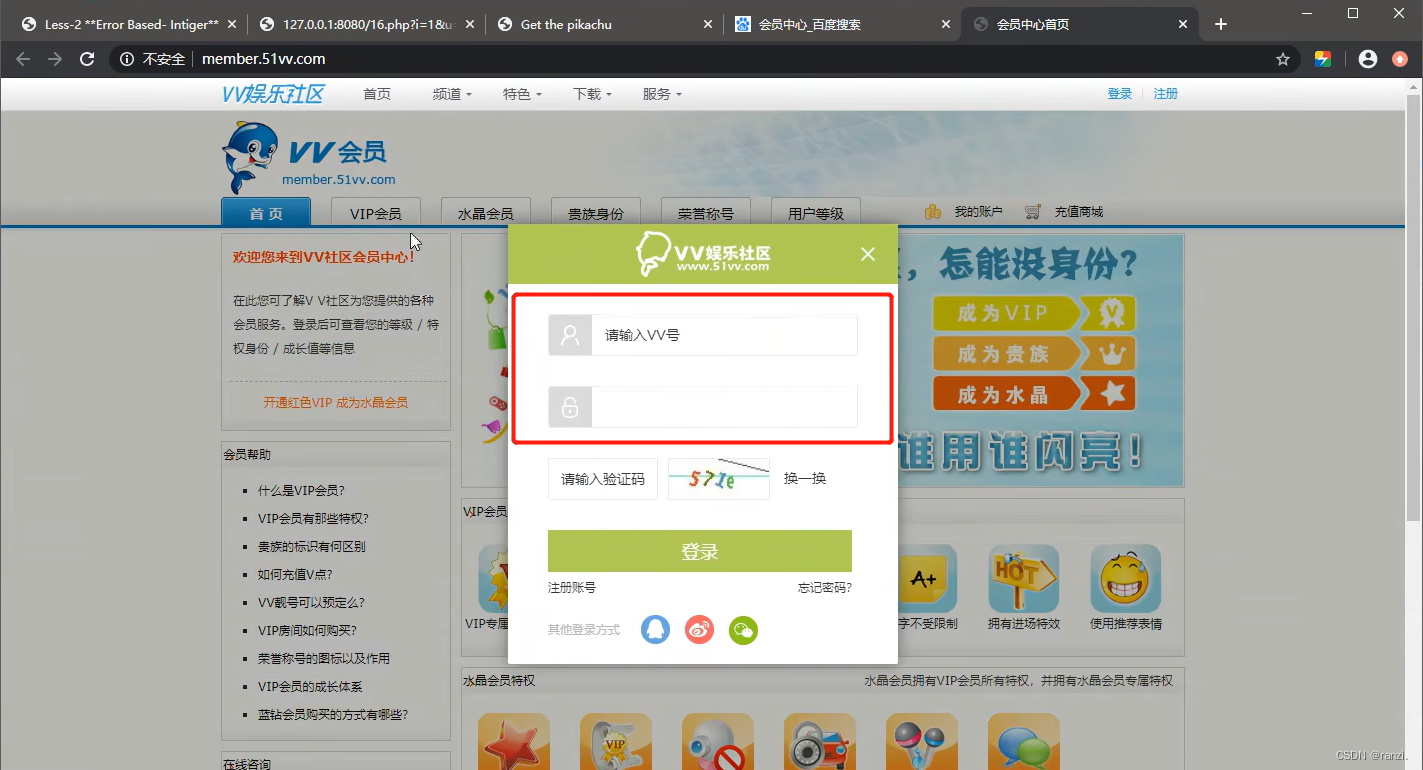1423x770 pixels.
Task: Click 注册 link in page header
Action: click(x=1166, y=94)
